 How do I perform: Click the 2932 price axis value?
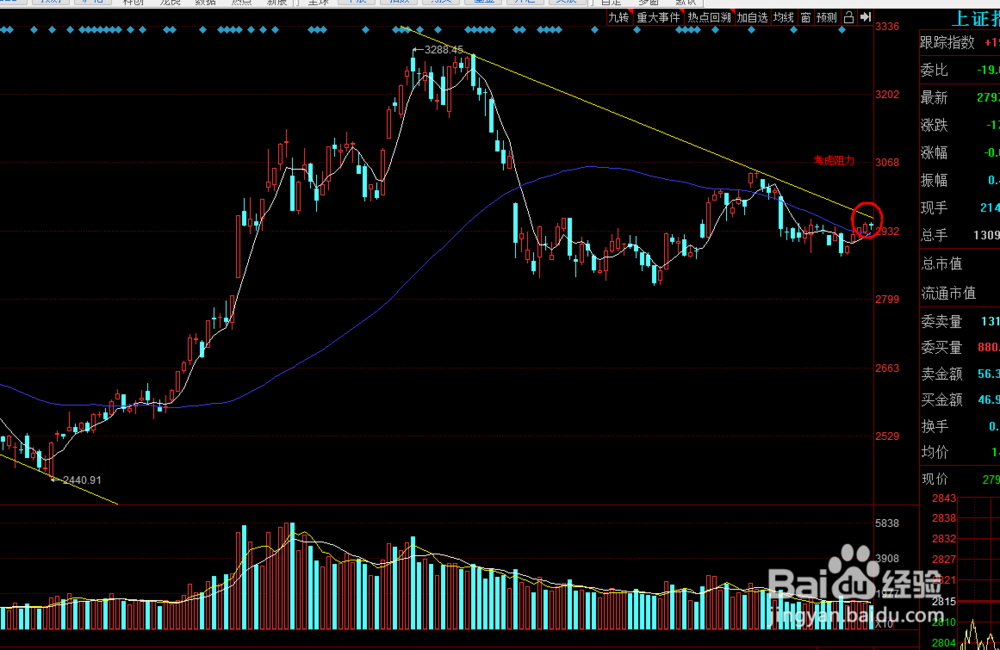[888, 231]
